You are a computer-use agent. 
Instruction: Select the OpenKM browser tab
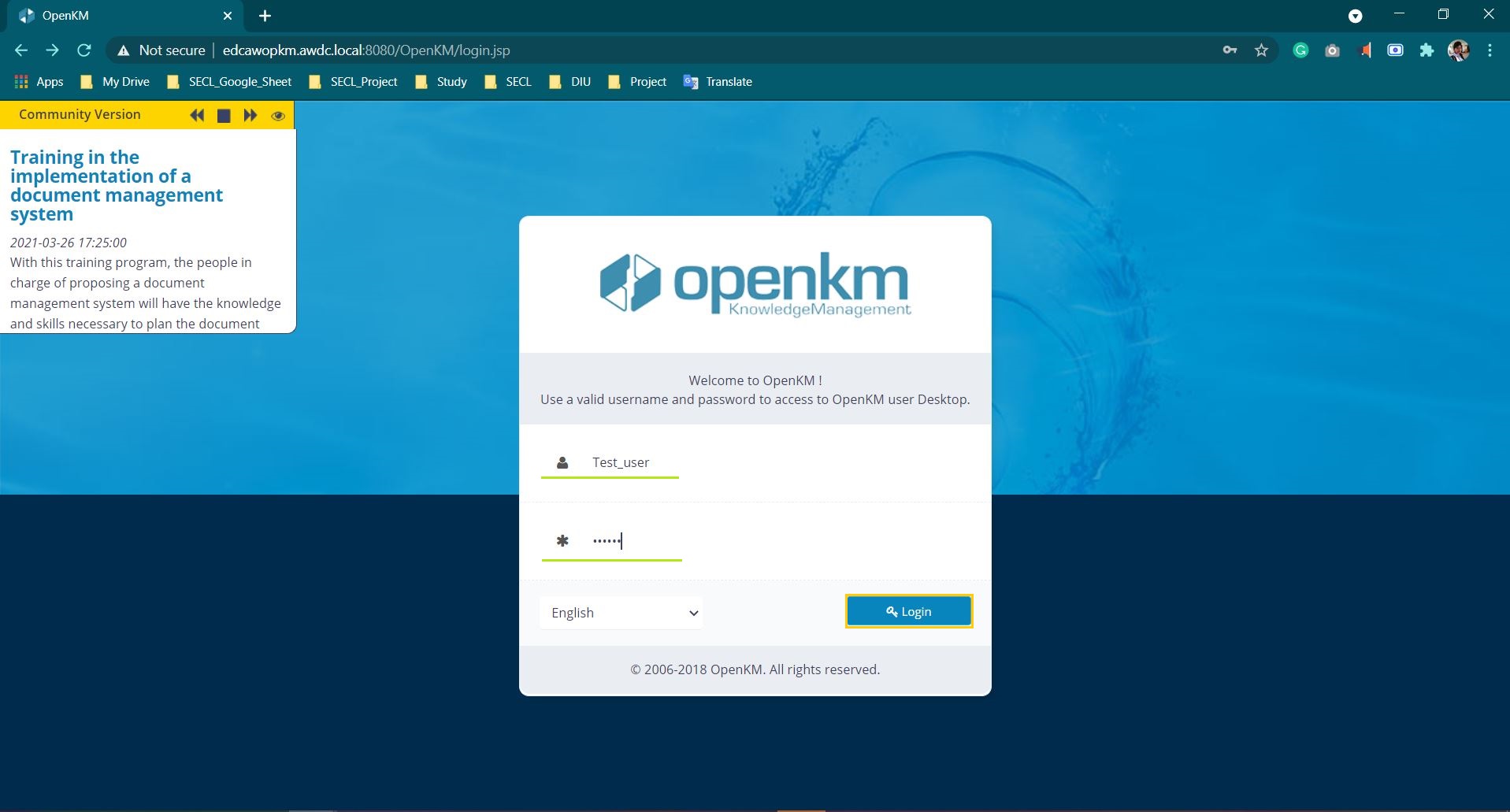tap(126, 16)
